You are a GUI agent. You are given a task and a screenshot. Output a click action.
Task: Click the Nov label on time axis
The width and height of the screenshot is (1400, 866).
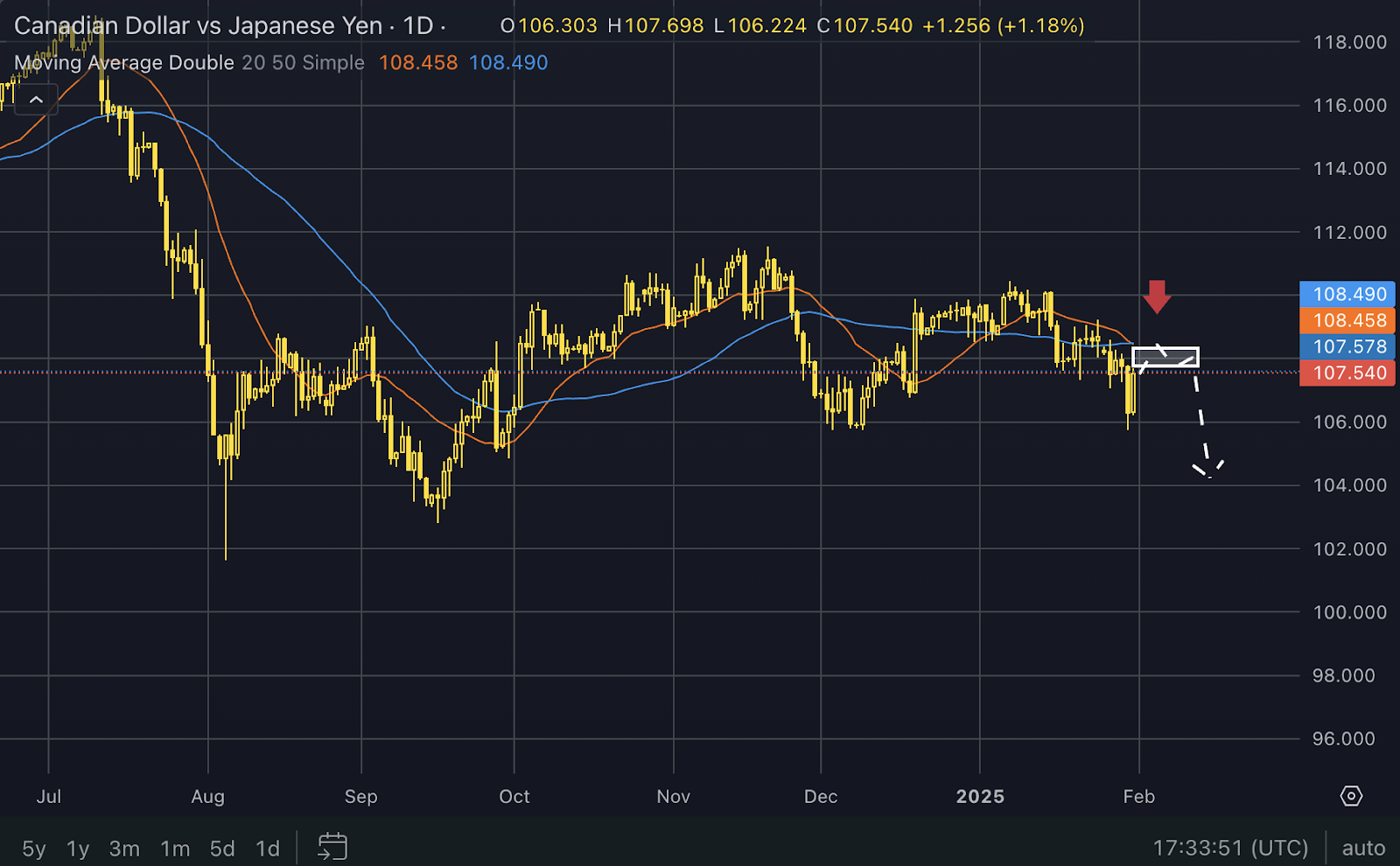674,796
